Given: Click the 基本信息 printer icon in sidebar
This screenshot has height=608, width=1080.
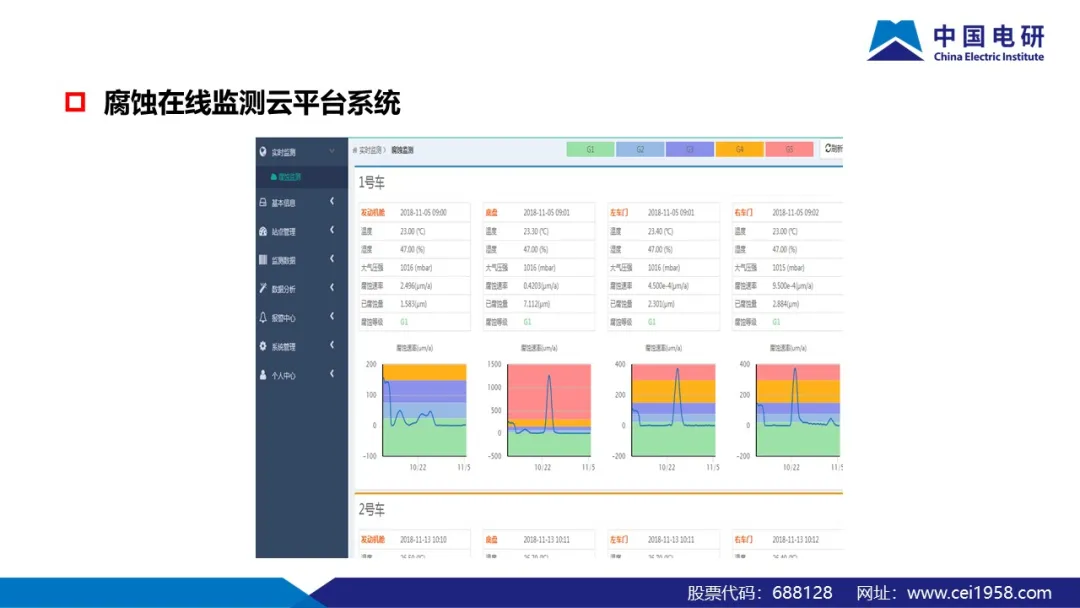Looking at the screenshot, I should [263, 203].
